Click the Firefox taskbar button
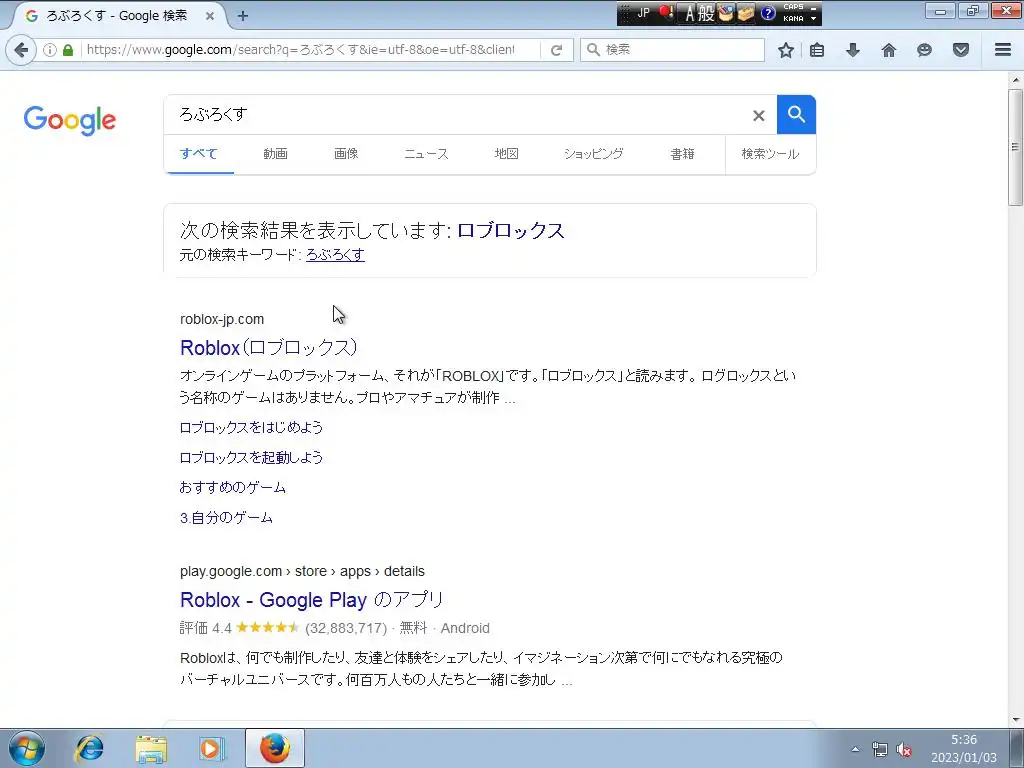Image resolution: width=1024 pixels, height=768 pixels. point(274,748)
